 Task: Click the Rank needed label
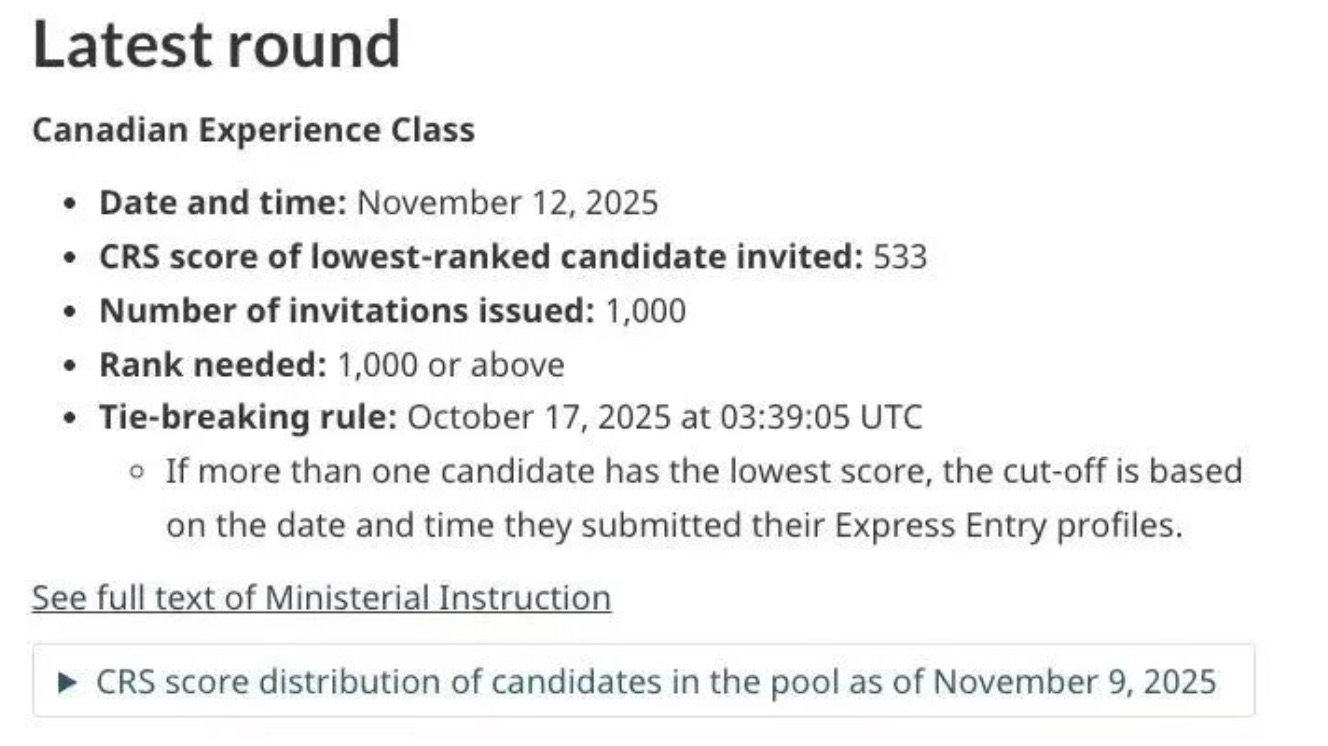(213, 365)
